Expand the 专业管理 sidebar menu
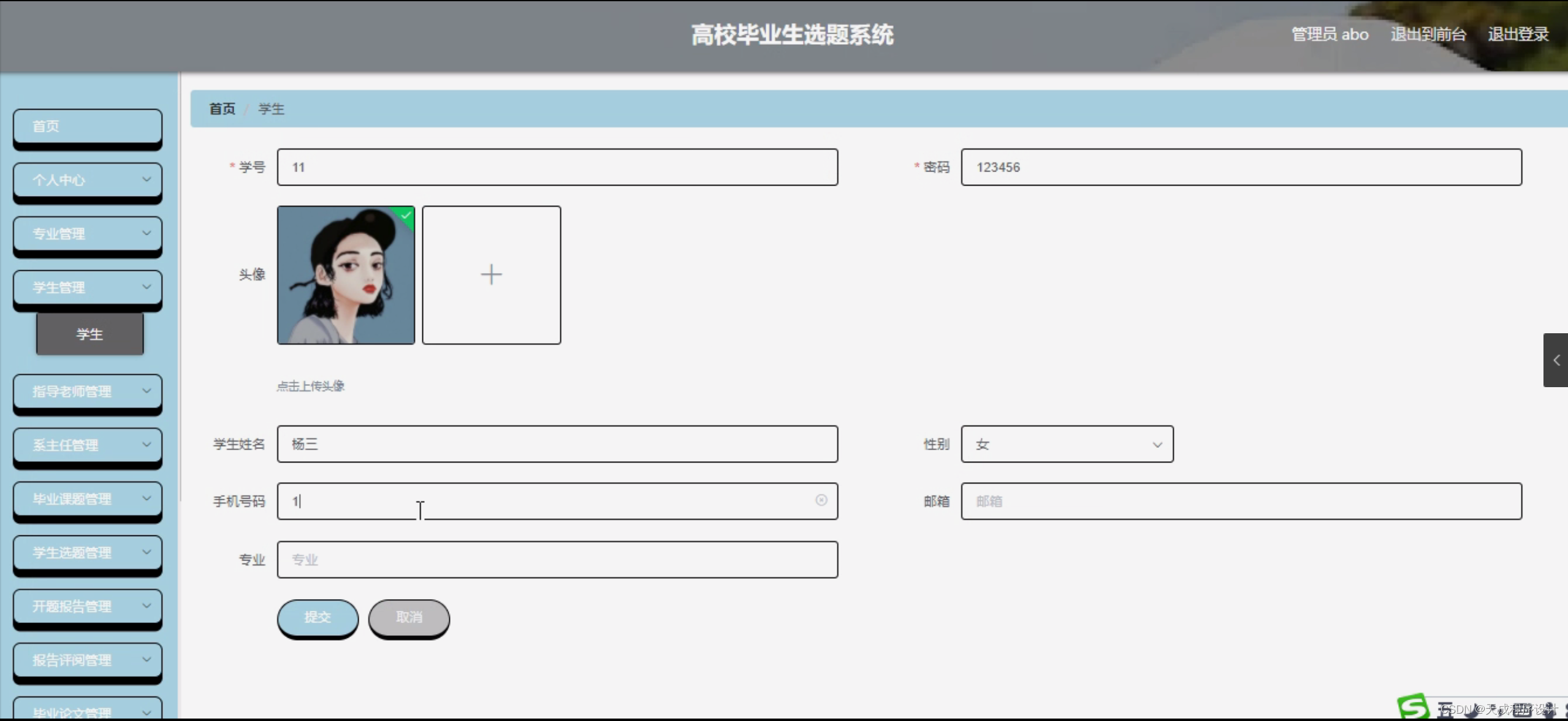The height and width of the screenshot is (721, 1568). (88, 234)
